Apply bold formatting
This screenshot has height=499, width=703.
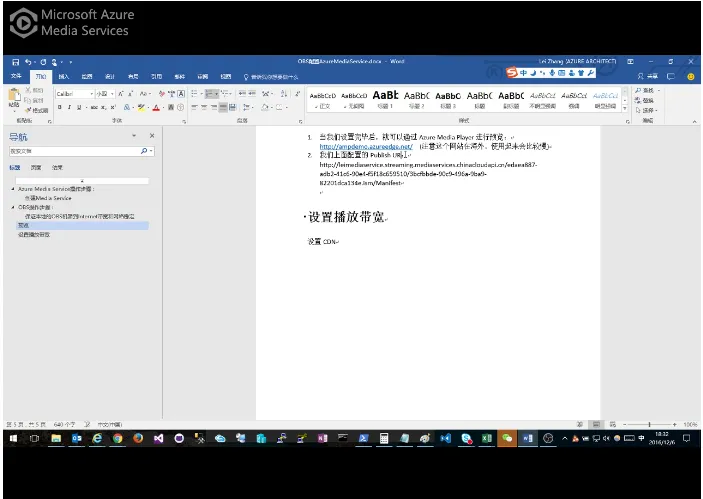60,107
